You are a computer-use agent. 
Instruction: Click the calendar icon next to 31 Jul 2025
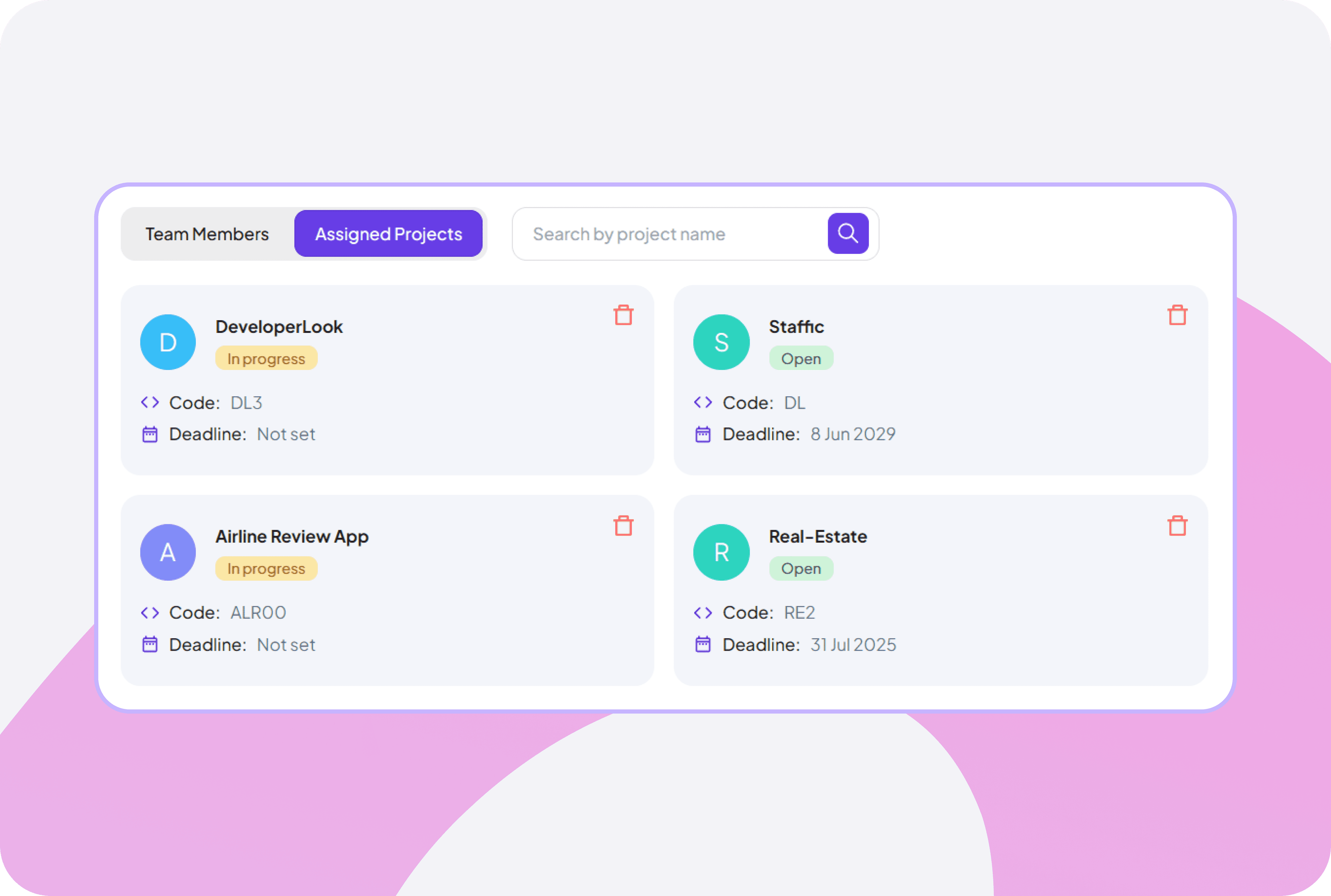[x=704, y=644]
